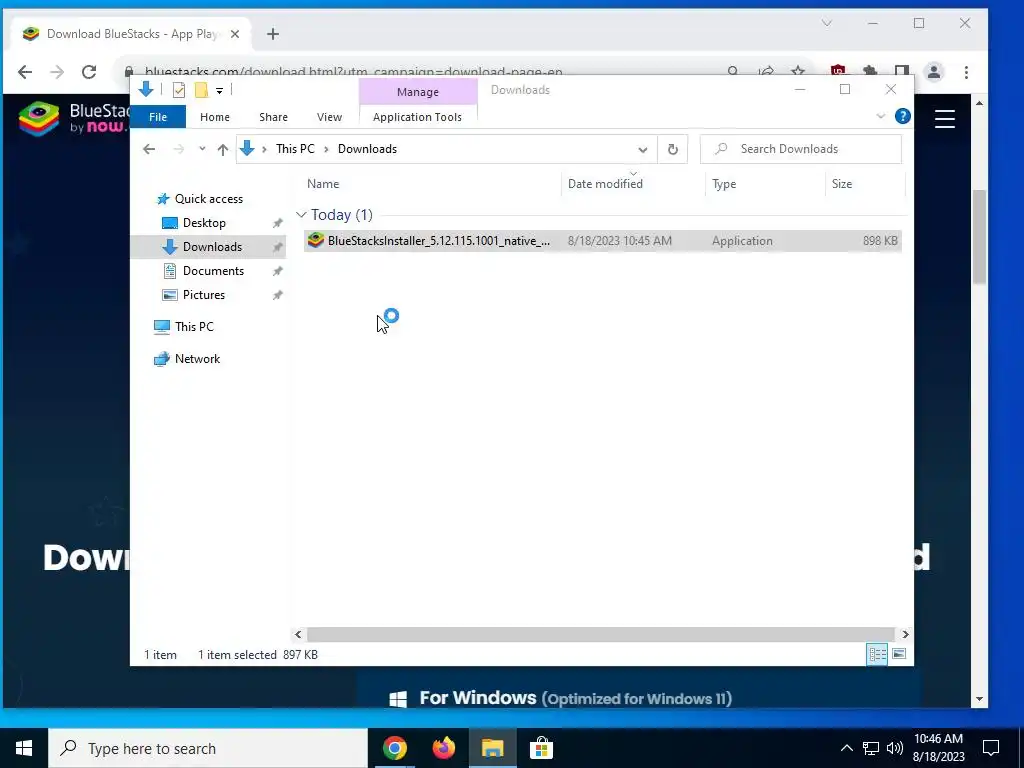The width and height of the screenshot is (1024, 768).
Task: Open Firefox from the taskbar
Action: (x=443, y=748)
